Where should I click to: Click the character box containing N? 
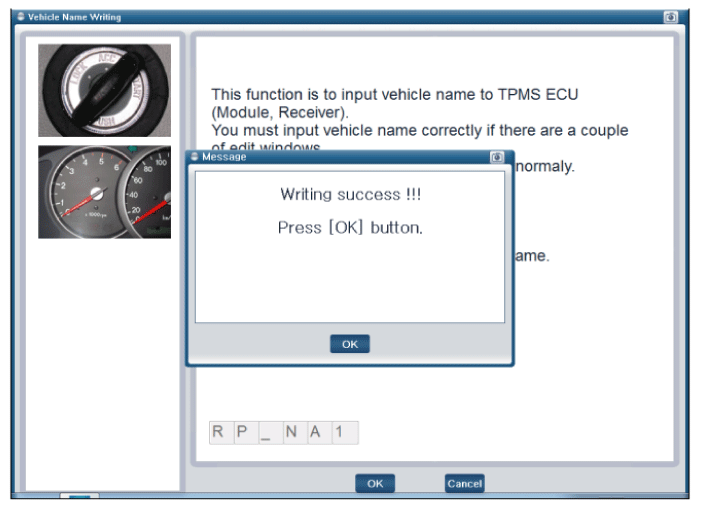291,432
